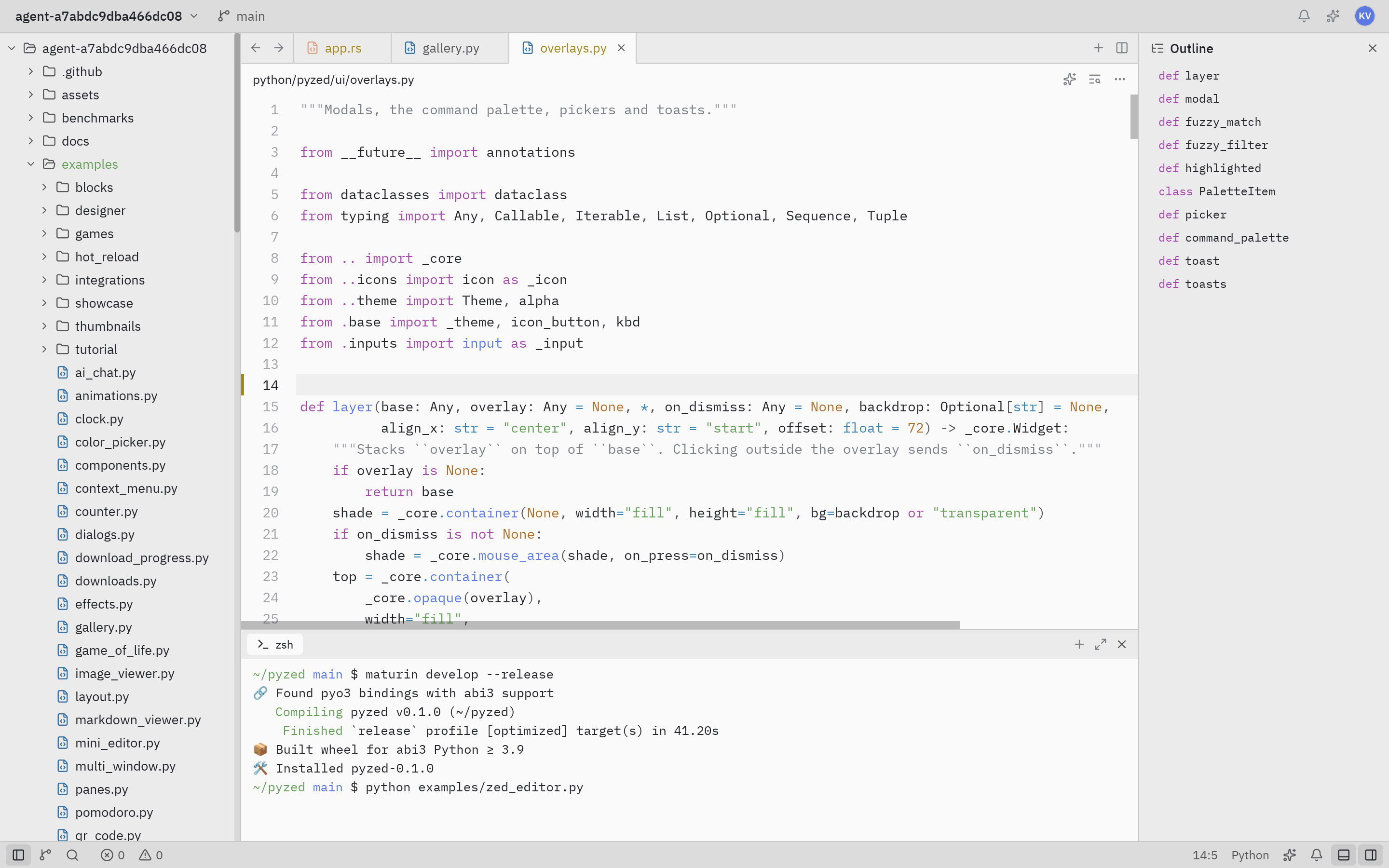Change language mode from Python

coord(1250,855)
